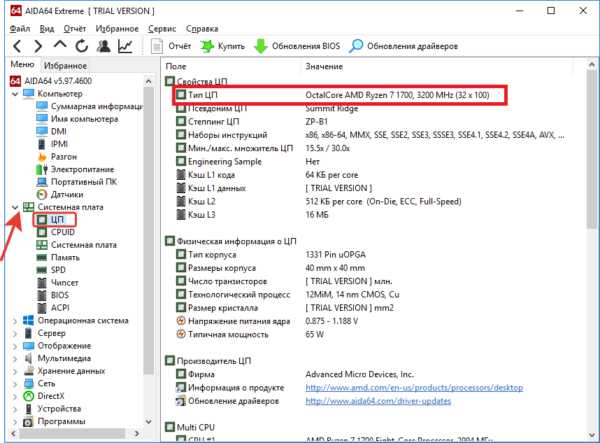Open the Сервис menu

[162, 29]
